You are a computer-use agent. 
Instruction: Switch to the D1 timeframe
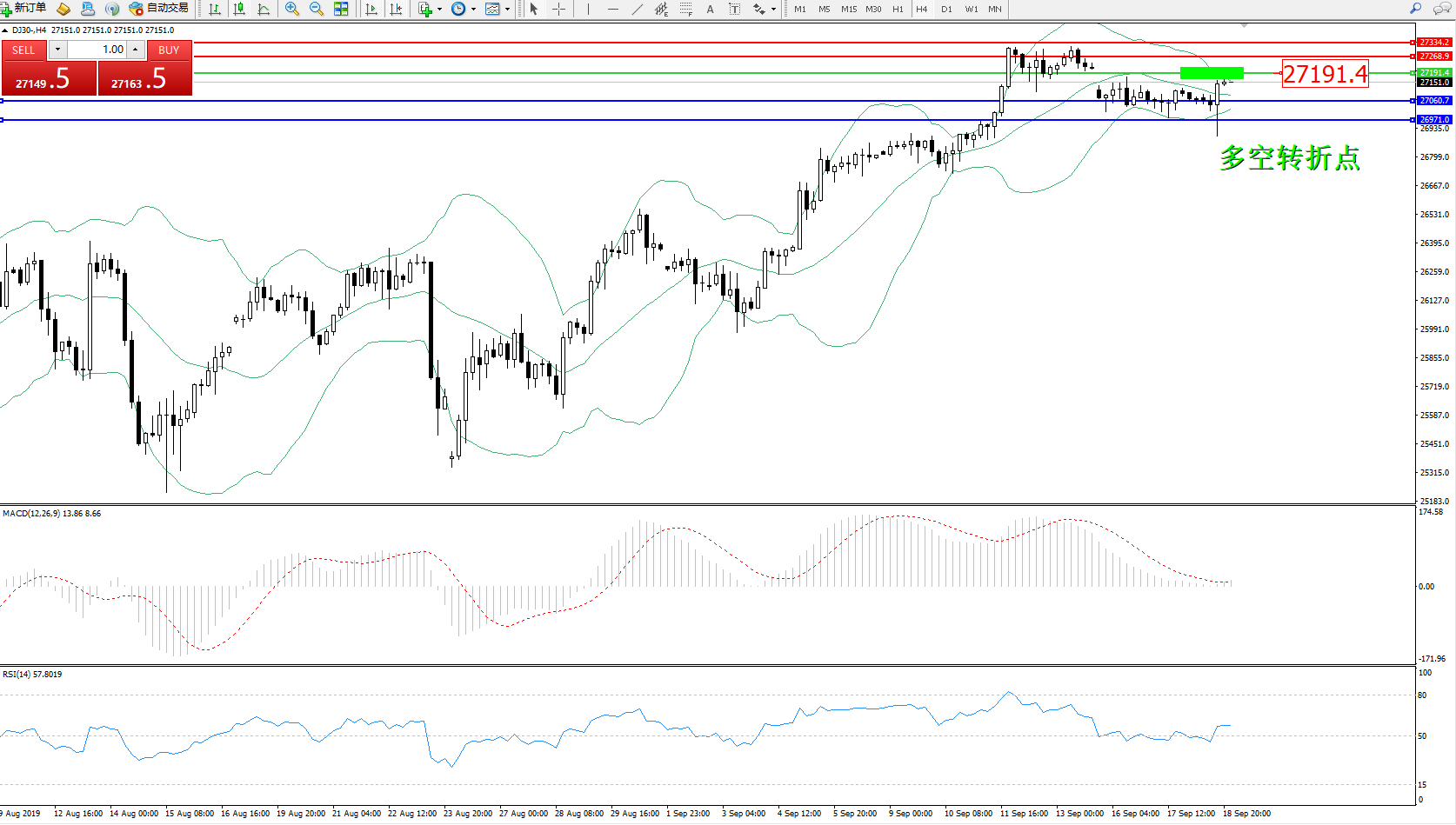pyautogui.click(x=946, y=9)
